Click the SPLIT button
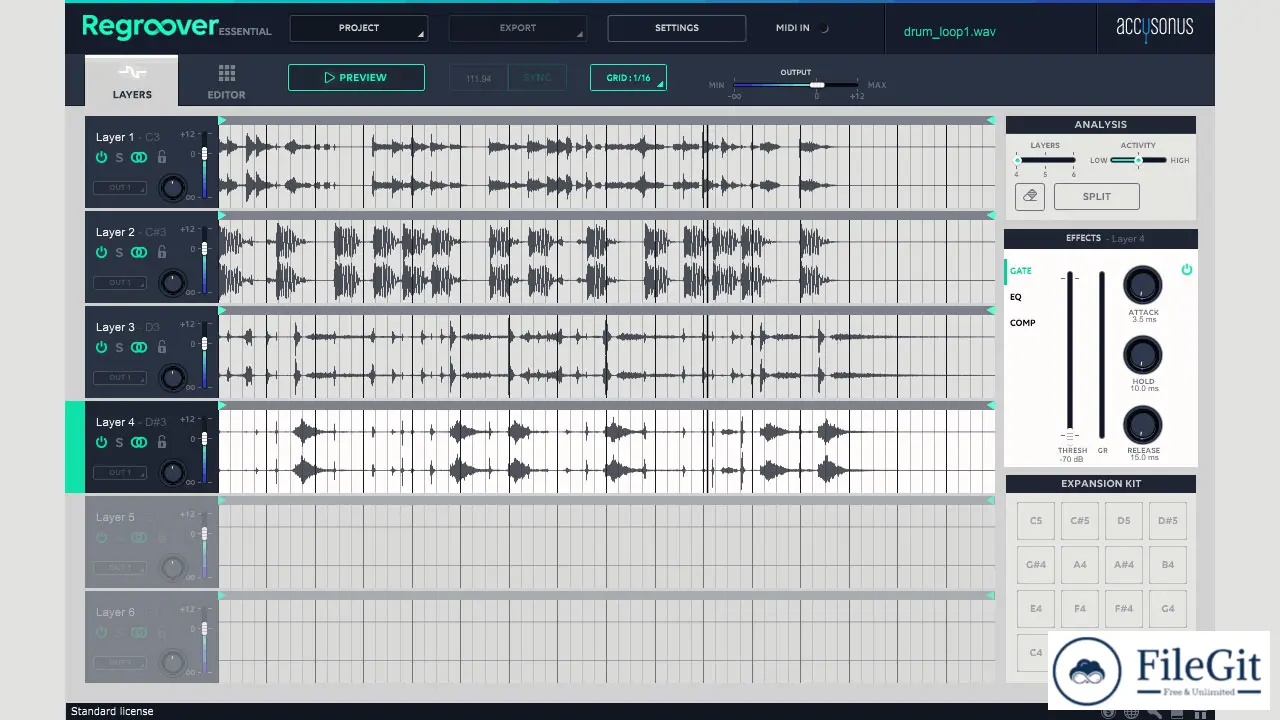This screenshot has width=1280, height=720. pyautogui.click(x=1097, y=196)
